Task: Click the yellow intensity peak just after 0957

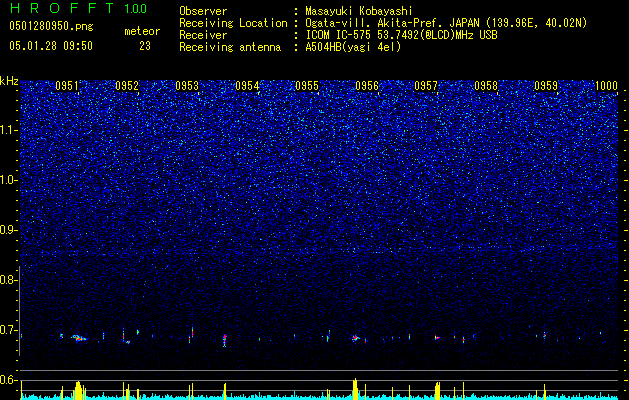Action: point(438,391)
